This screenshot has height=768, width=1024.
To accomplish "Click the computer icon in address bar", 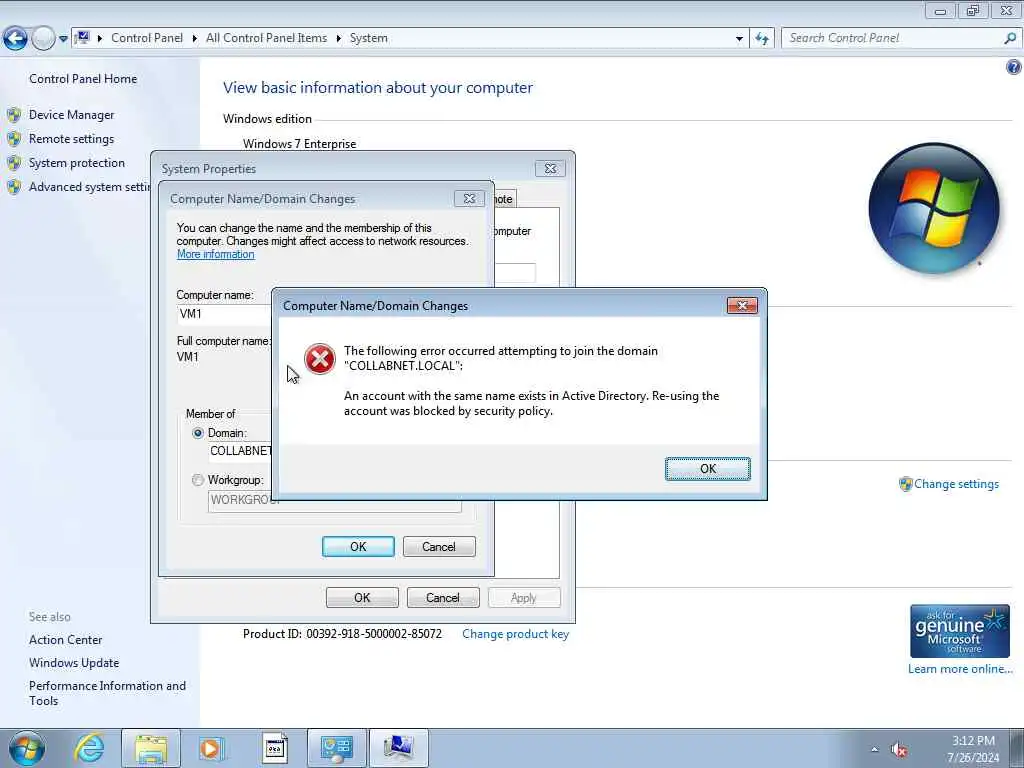I will tap(82, 38).
